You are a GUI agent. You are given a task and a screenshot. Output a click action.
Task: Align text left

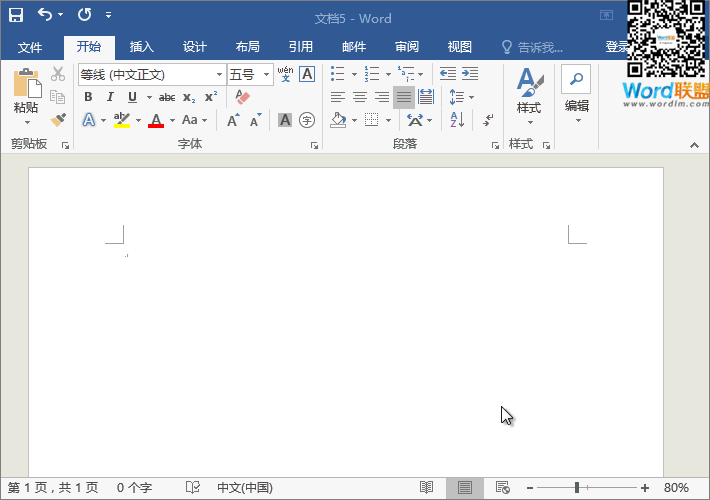(x=338, y=97)
